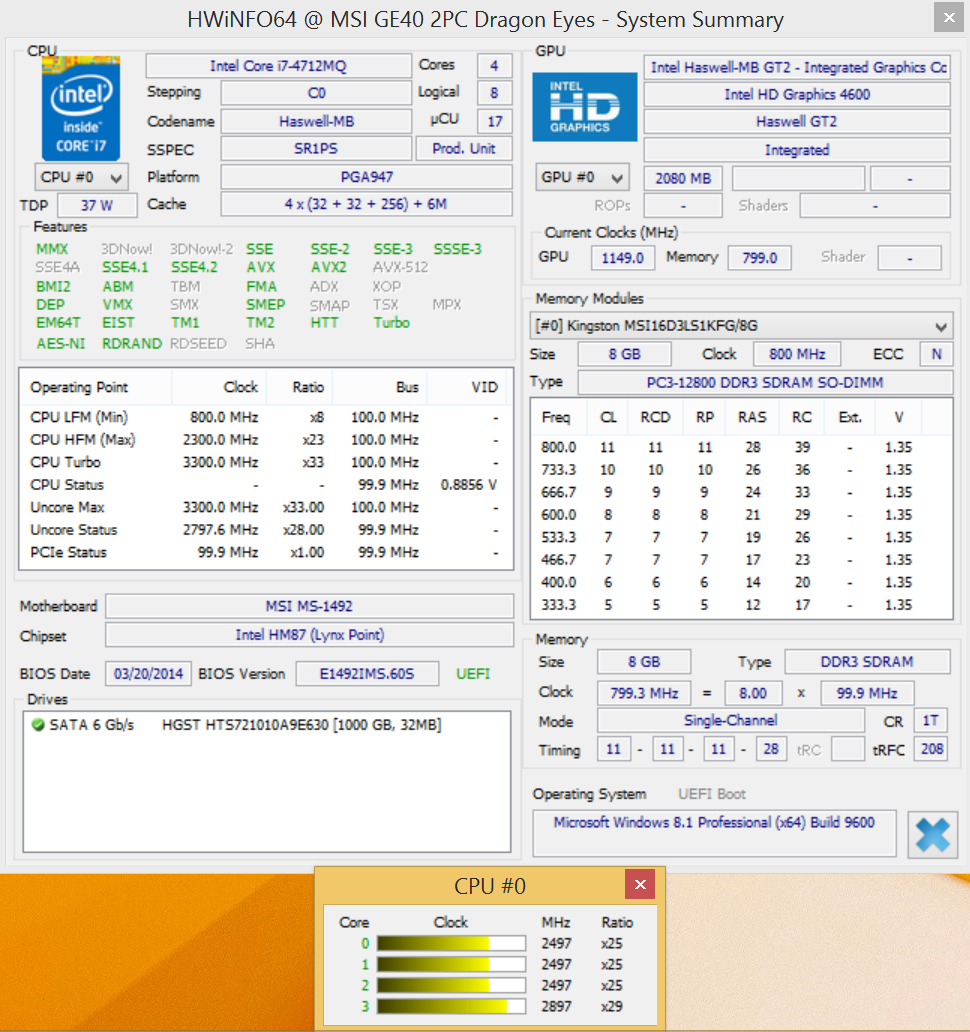970x1032 pixels.
Task: Select the CPU HFM (Max) row
Action: [266, 440]
